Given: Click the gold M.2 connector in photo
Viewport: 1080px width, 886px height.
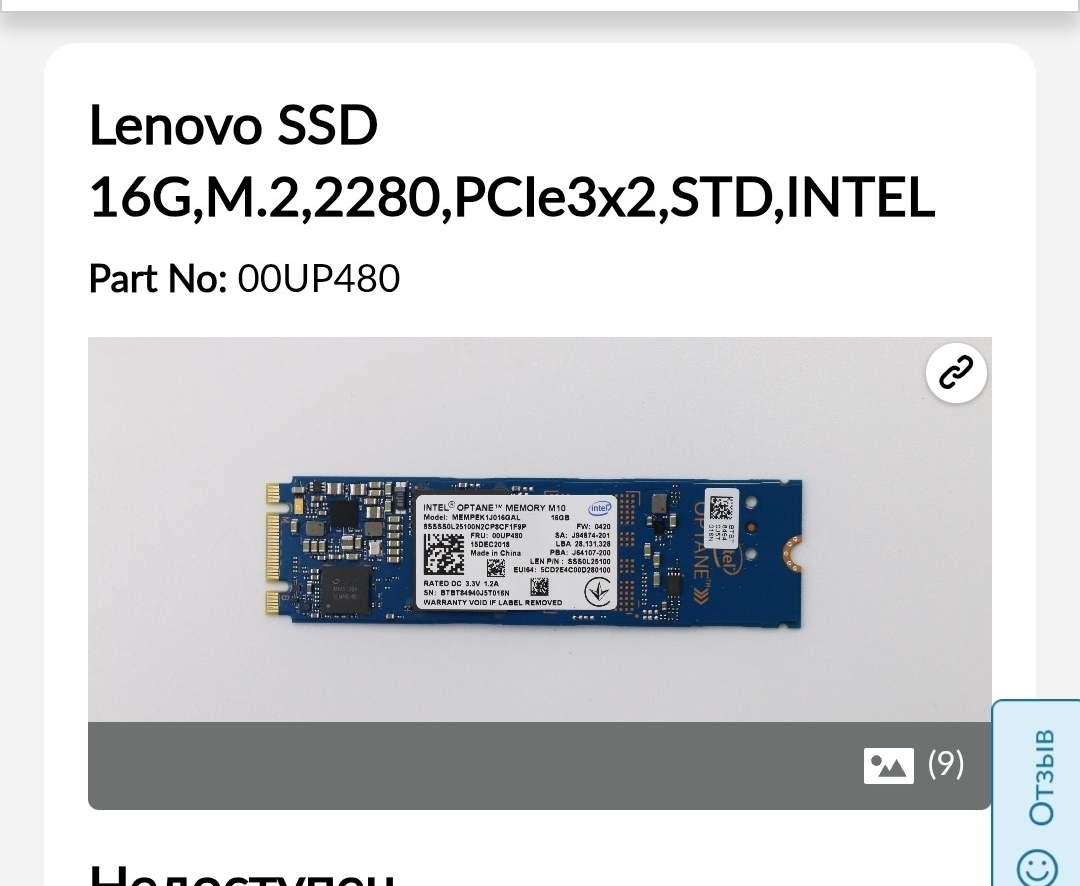Looking at the screenshot, I should click(x=273, y=549).
